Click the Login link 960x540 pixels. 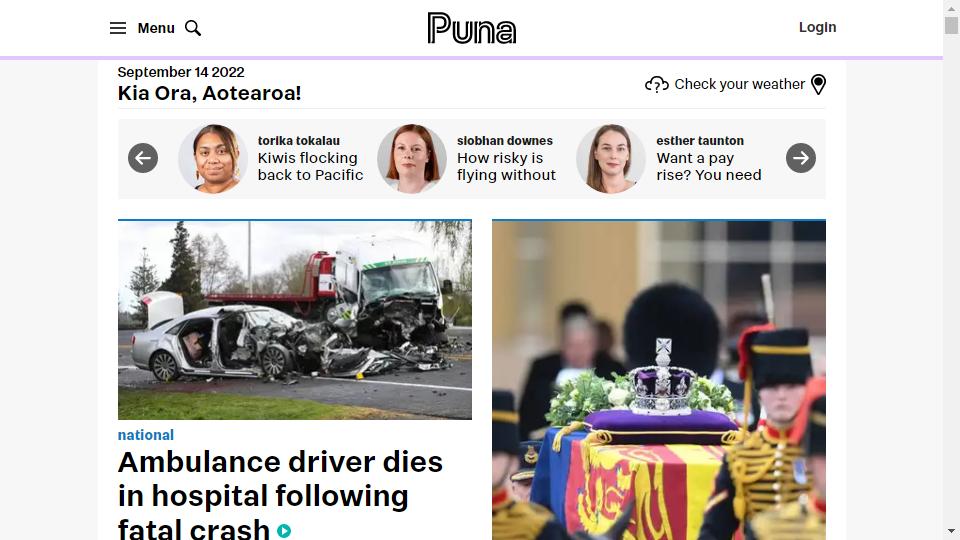(817, 27)
